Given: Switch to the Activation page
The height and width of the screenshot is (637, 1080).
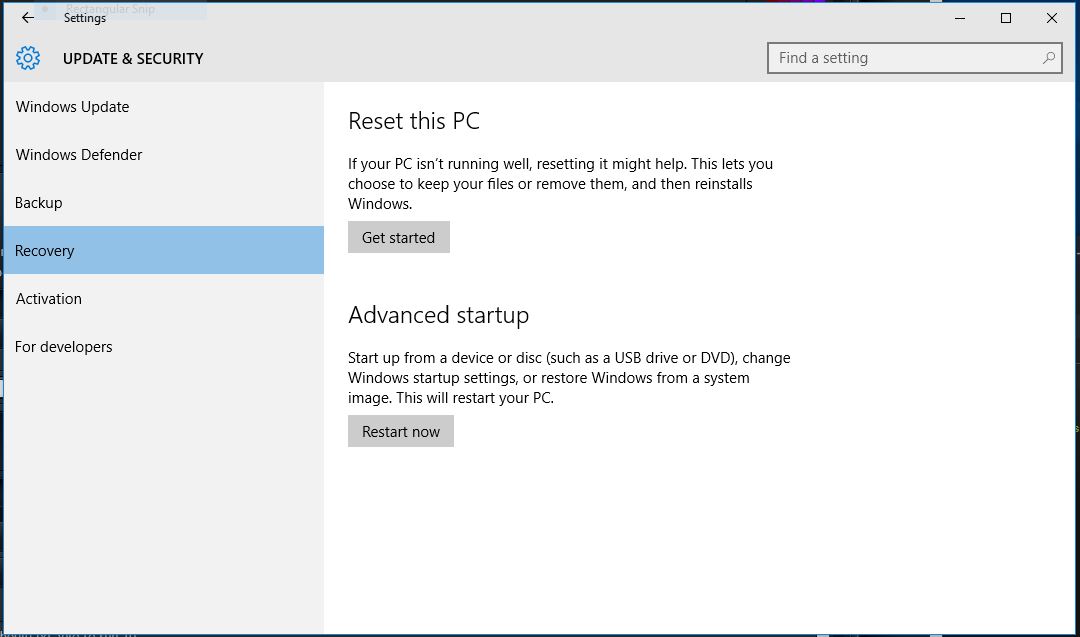Looking at the screenshot, I should tap(49, 299).
